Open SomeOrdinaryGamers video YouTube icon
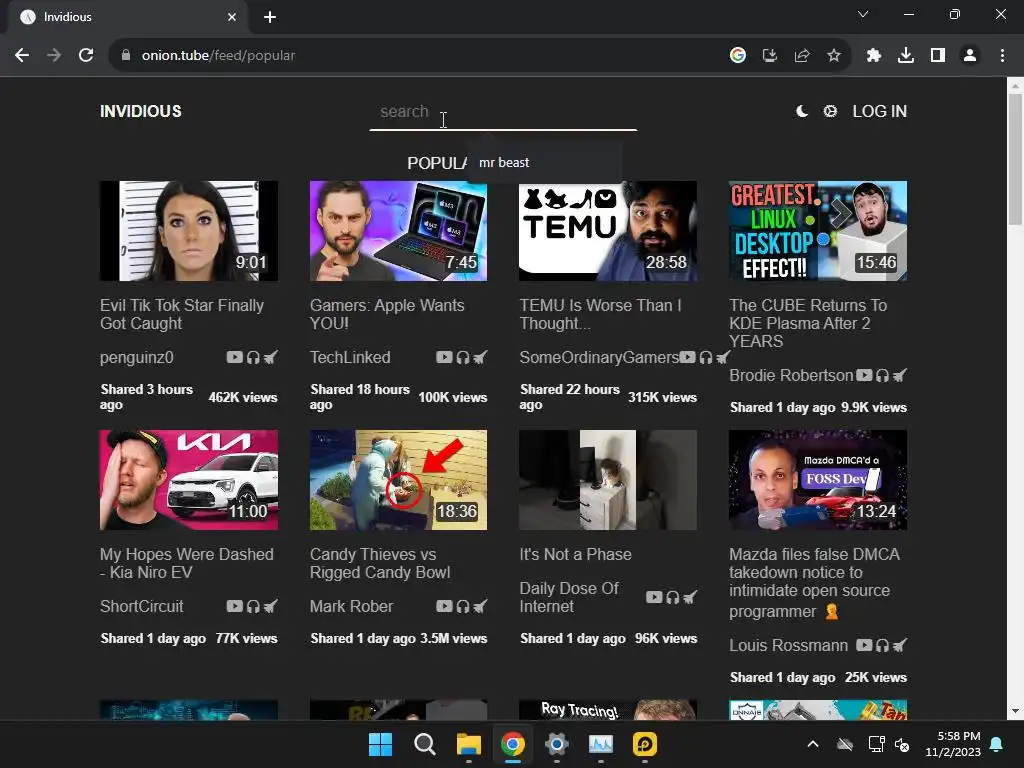This screenshot has width=1024, height=768. (687, 357)
